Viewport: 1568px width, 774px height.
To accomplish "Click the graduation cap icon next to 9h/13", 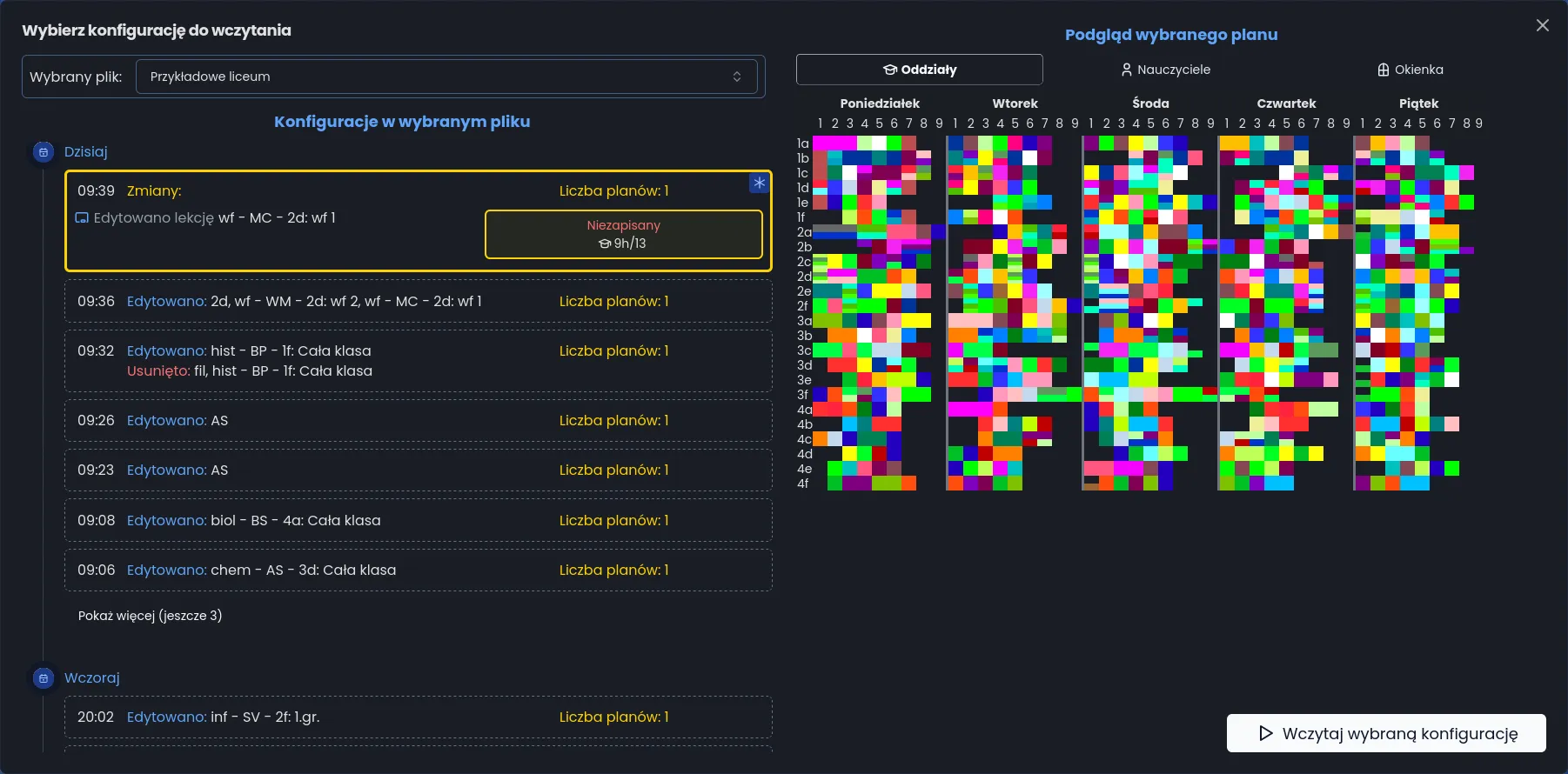I will [x=605, y=244].
